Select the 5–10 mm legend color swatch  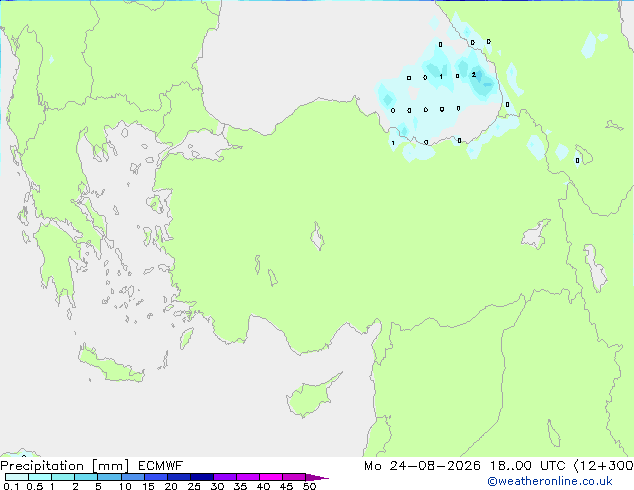109,477
